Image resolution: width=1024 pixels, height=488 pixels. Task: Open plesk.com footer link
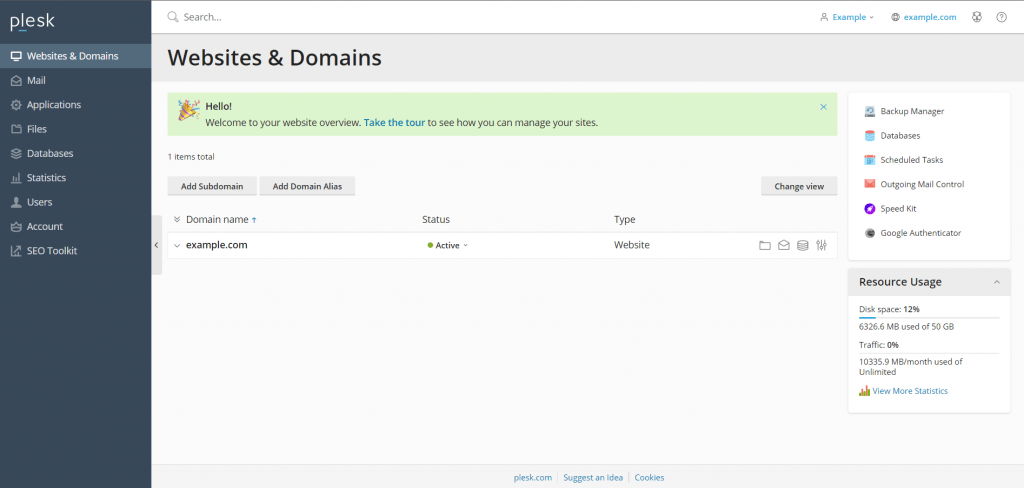533,478
